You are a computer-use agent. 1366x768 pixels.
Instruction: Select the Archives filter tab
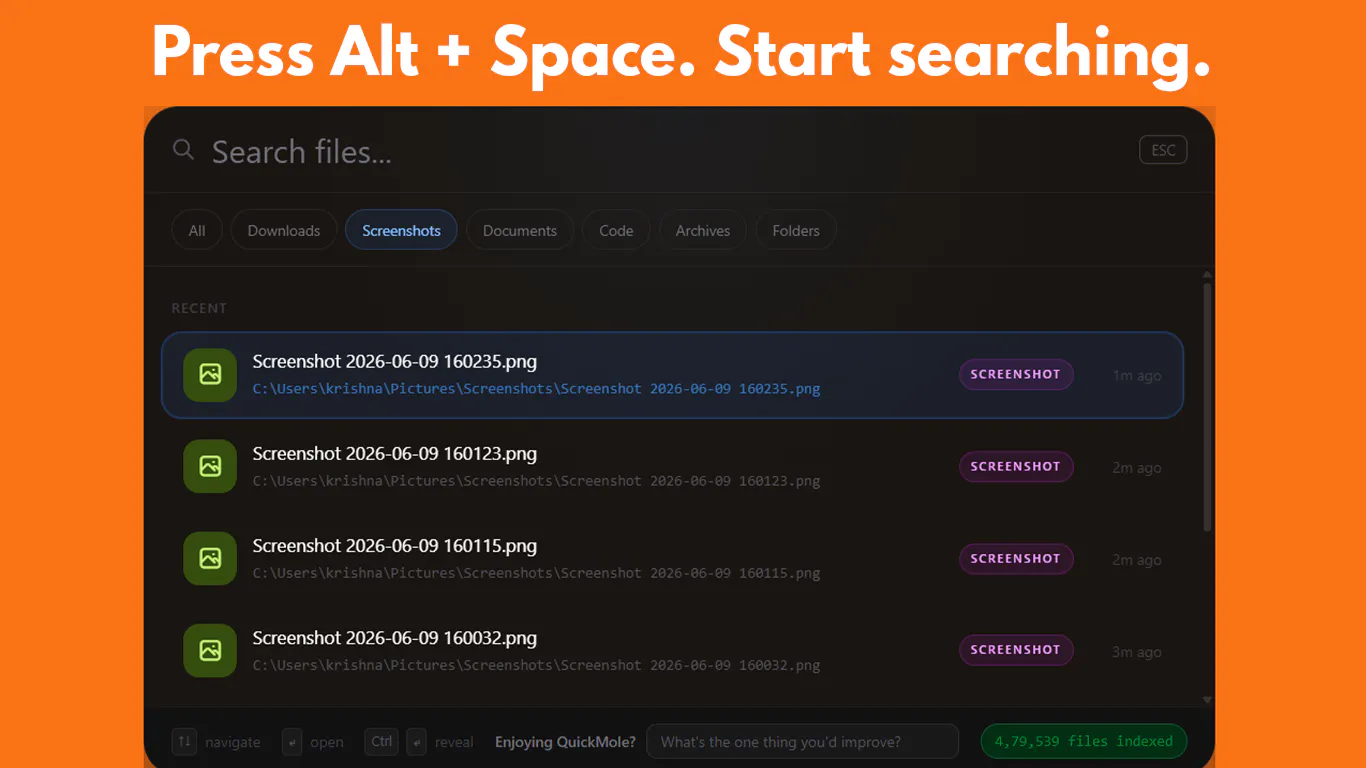pos(703,230)
